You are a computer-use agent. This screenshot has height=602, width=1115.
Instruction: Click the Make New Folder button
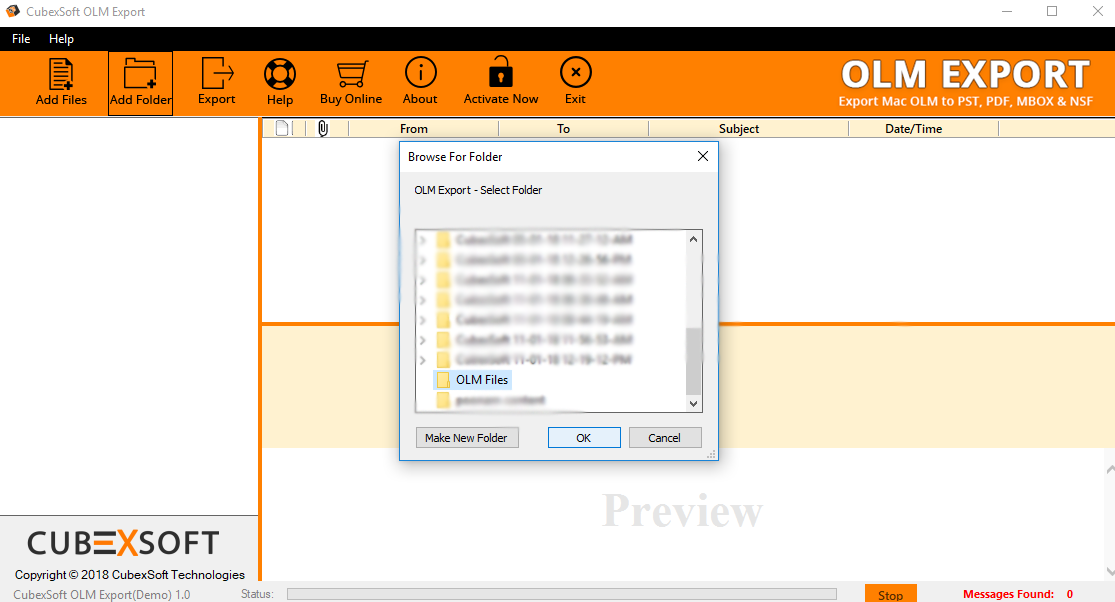tap(466, 438)
